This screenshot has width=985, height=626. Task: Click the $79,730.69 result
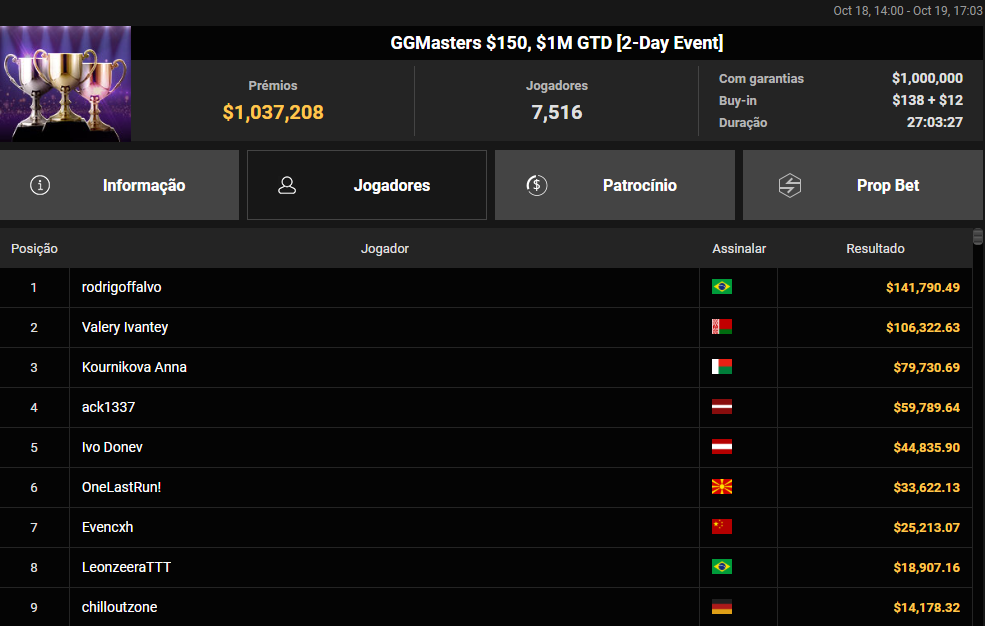click(x=927, y=367)
